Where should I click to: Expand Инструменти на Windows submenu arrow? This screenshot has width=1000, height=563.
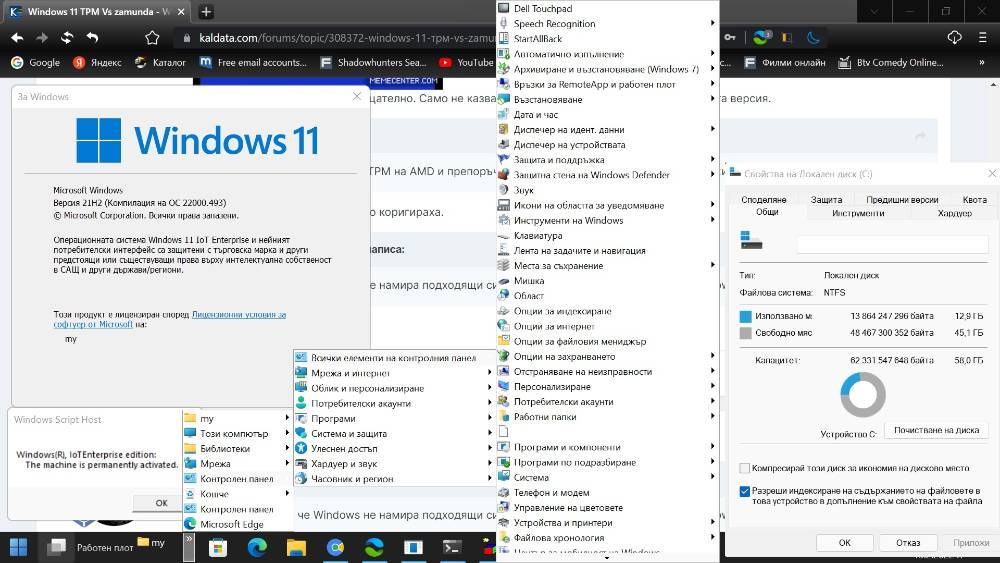pos(712,220)
